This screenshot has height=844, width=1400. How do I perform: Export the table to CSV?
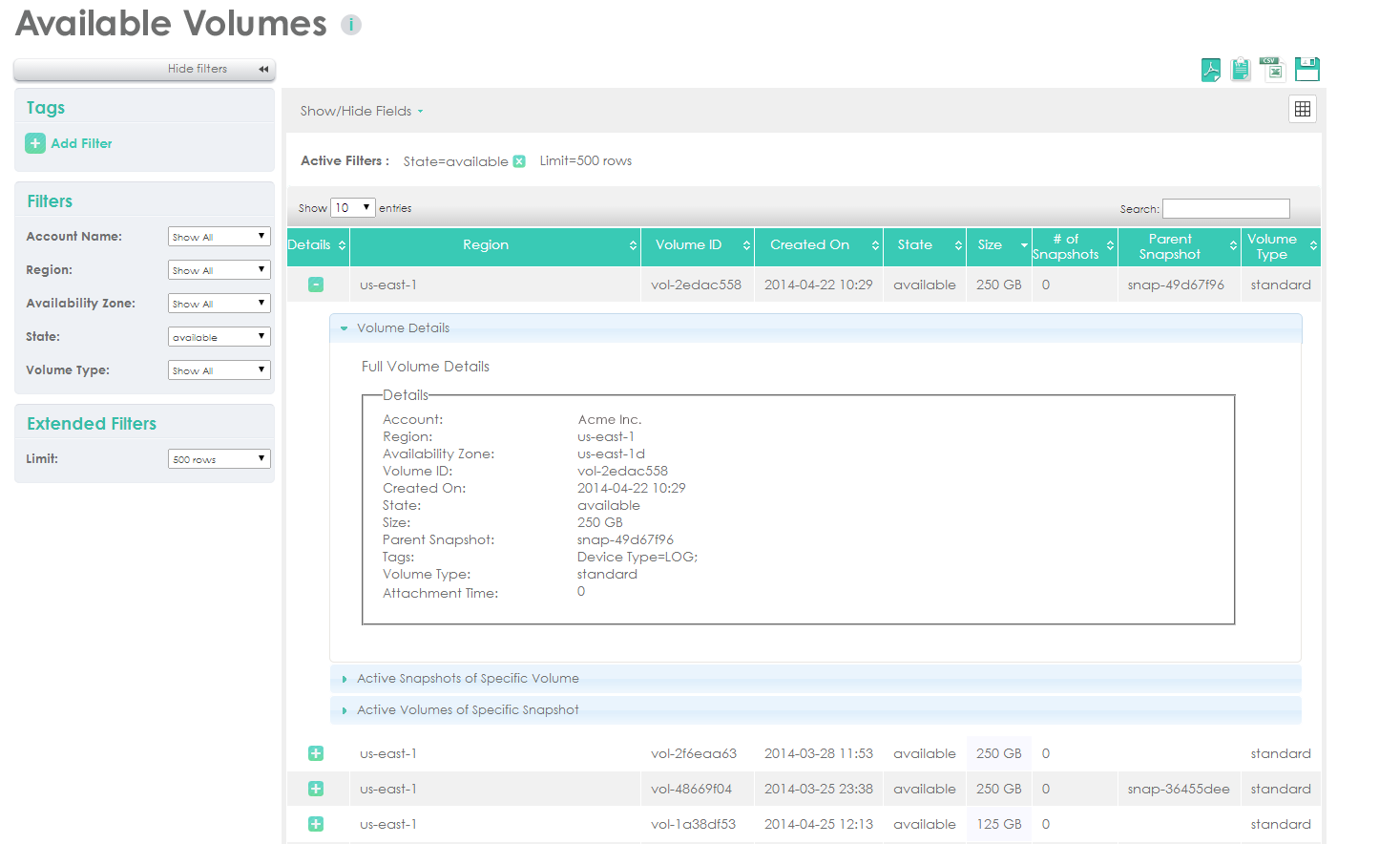1272,69
